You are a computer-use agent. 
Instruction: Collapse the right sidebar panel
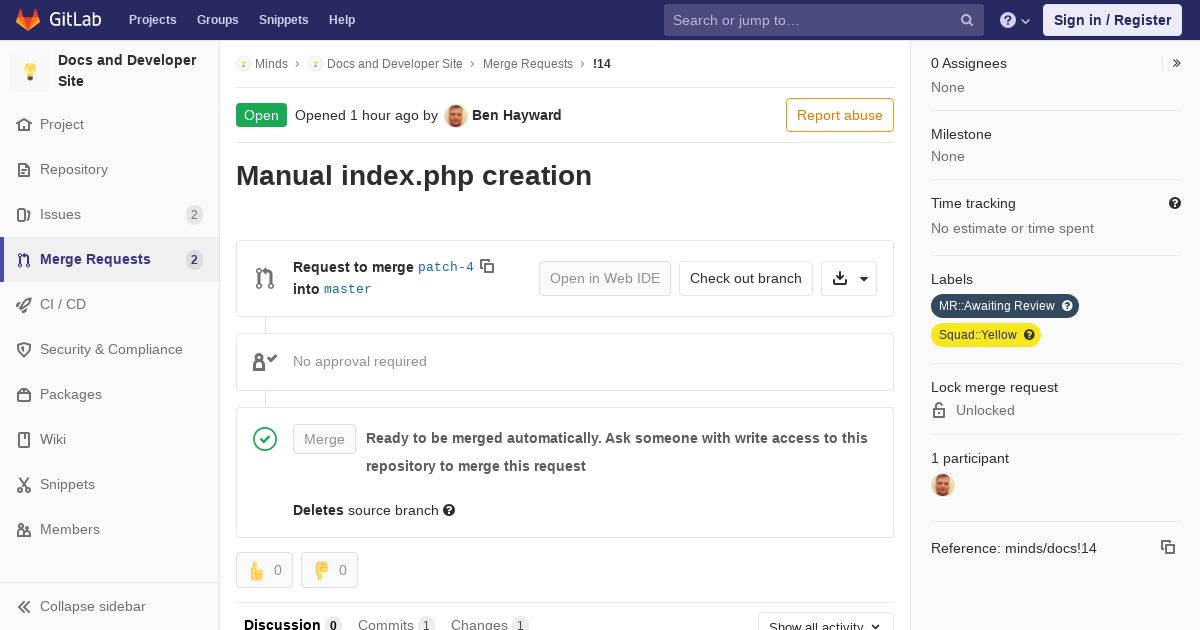click(1177, 63)
